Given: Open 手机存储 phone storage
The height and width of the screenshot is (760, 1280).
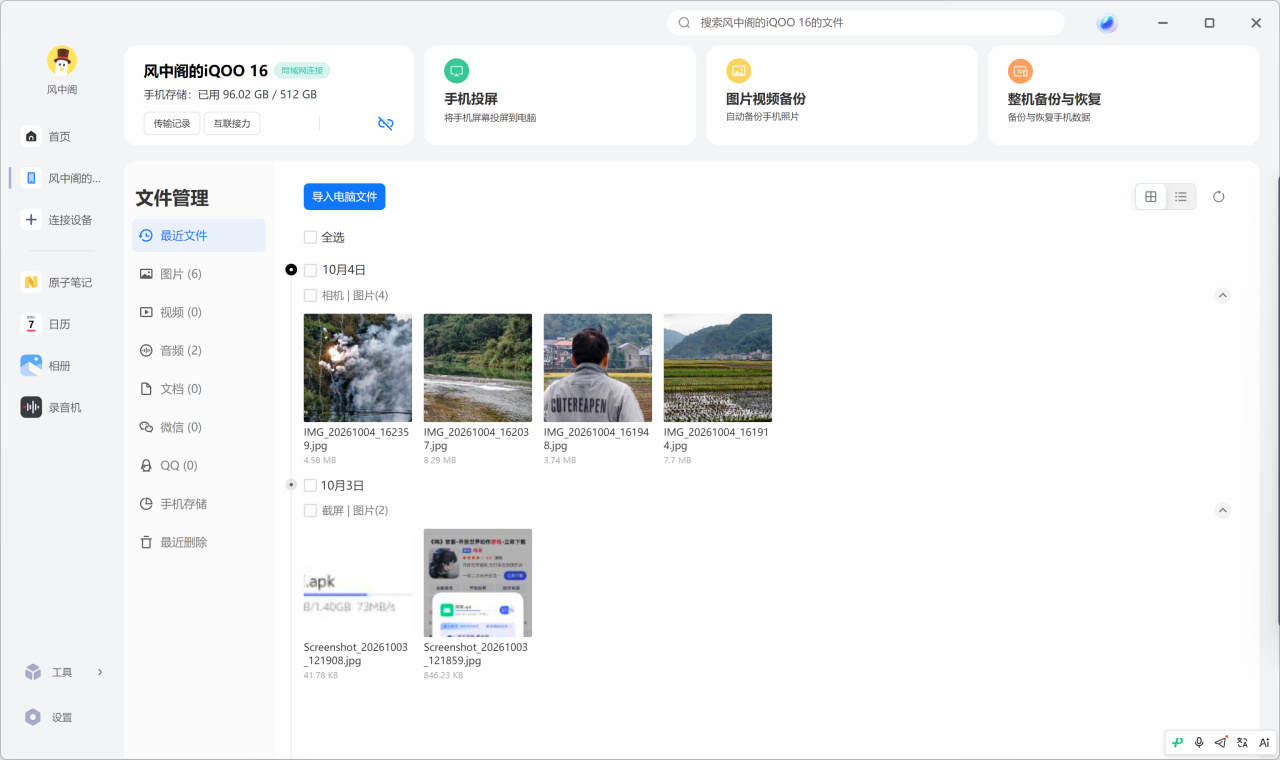Looking at the screenshot, I should 198,504.
